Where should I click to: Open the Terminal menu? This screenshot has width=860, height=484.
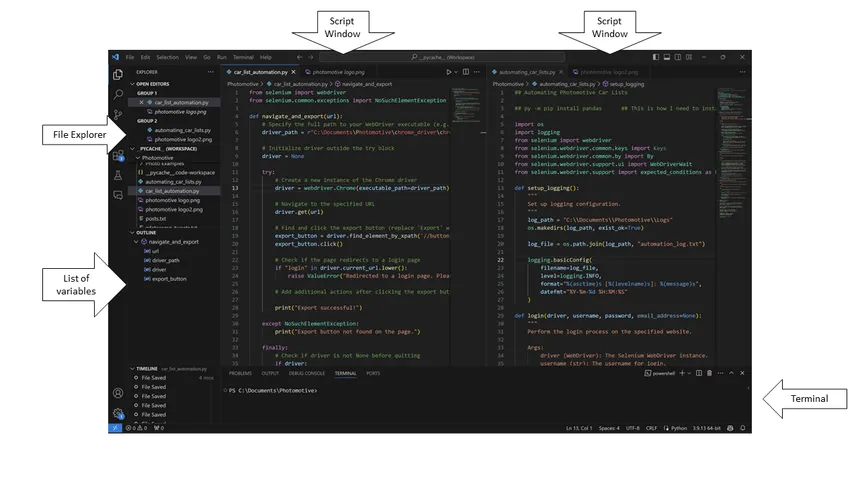243,57
